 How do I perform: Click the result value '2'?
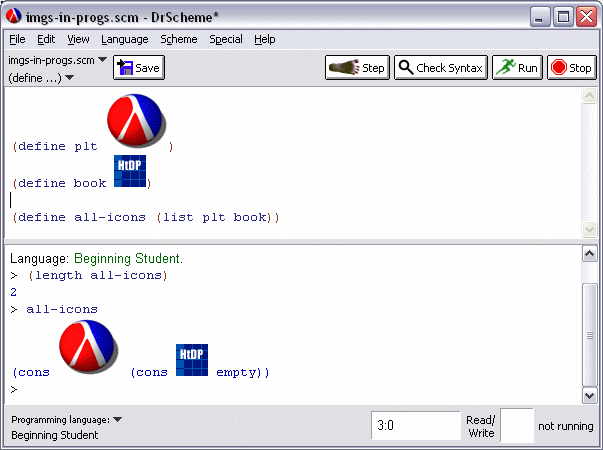[x=13, y=292]
